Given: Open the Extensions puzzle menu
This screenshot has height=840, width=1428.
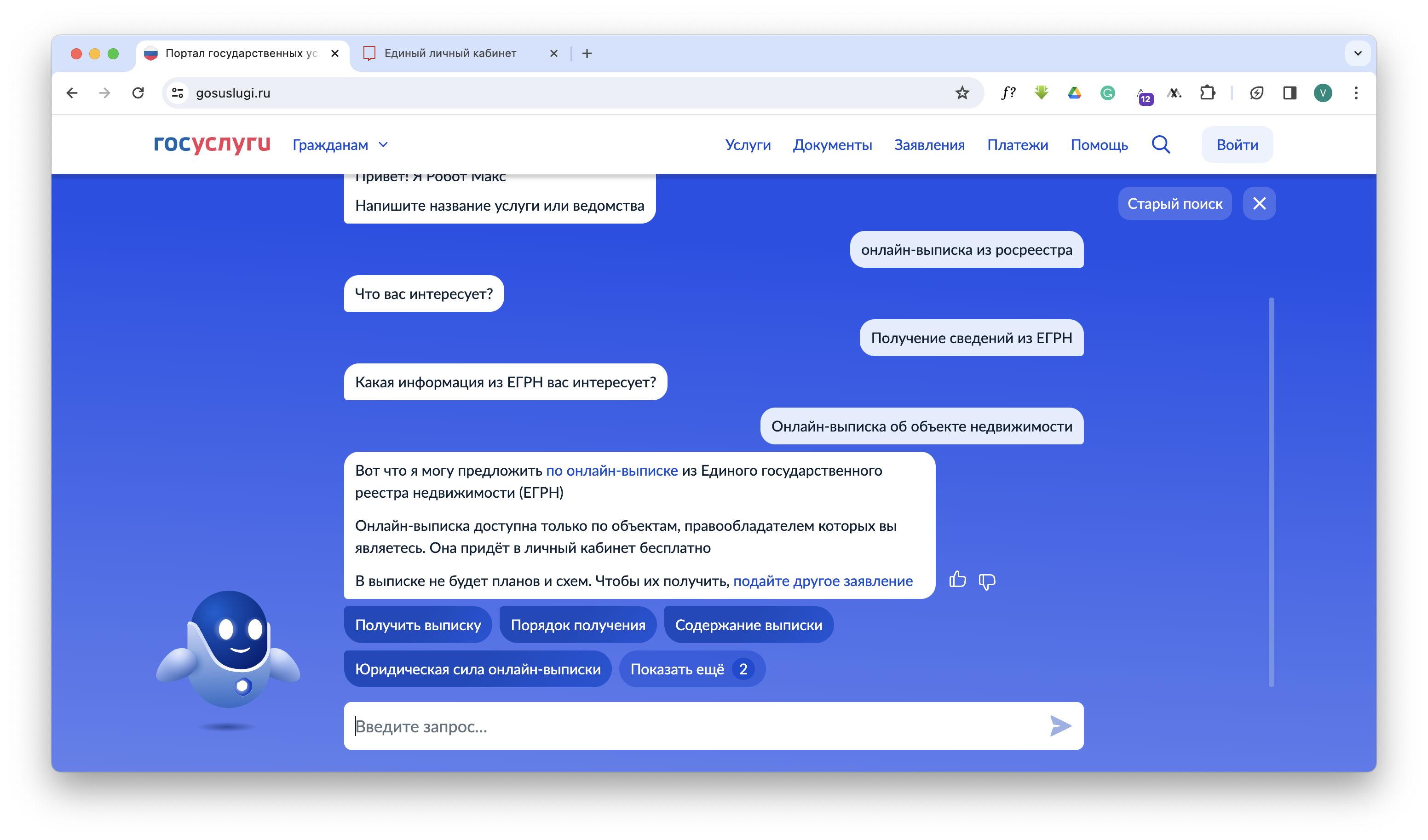Looking at the screenshot, I should tap(1208, 93).
